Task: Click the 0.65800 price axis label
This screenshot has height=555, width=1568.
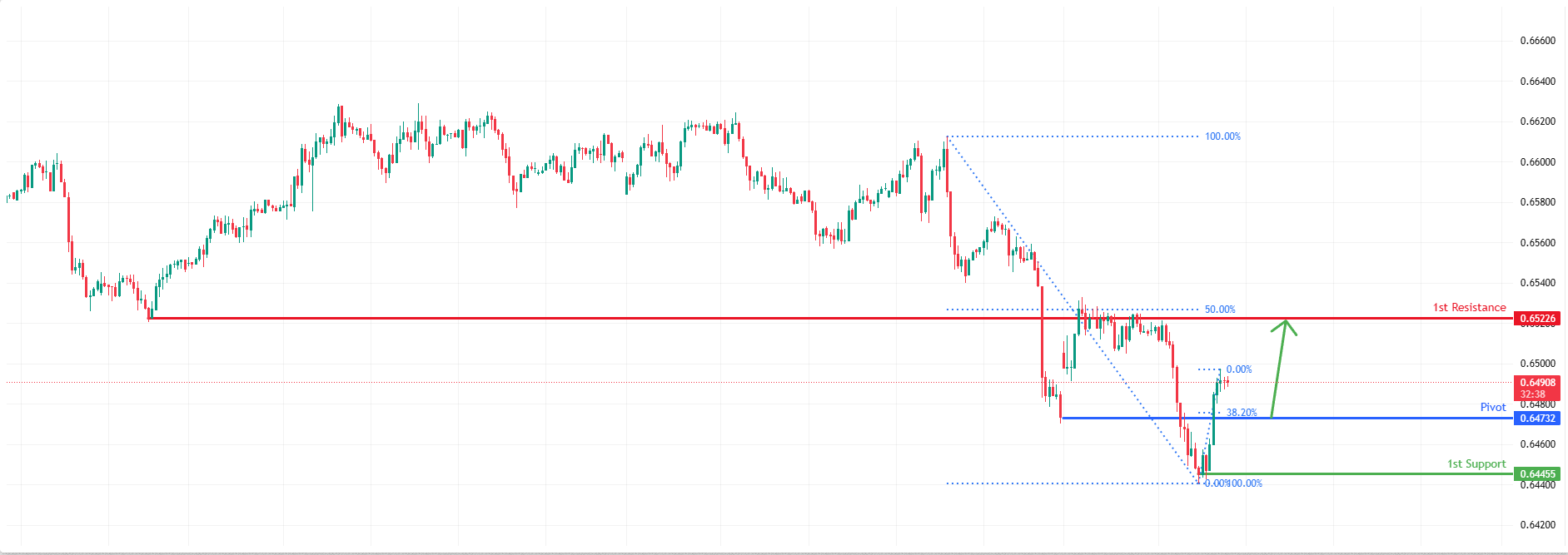Action: pyautogui.click(x=1537, y=202)
